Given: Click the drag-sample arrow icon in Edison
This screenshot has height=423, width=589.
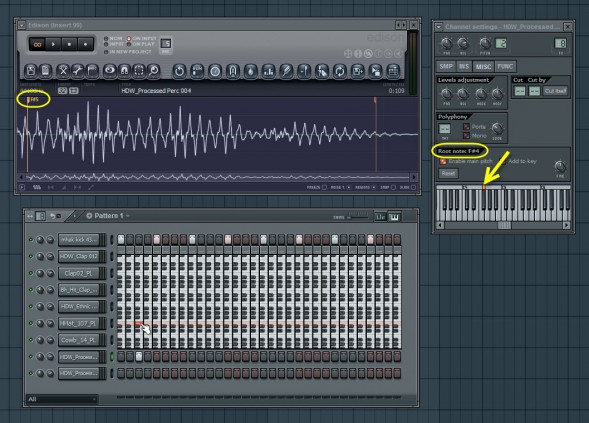Looking at the screenshot, I should coord(375,71).
